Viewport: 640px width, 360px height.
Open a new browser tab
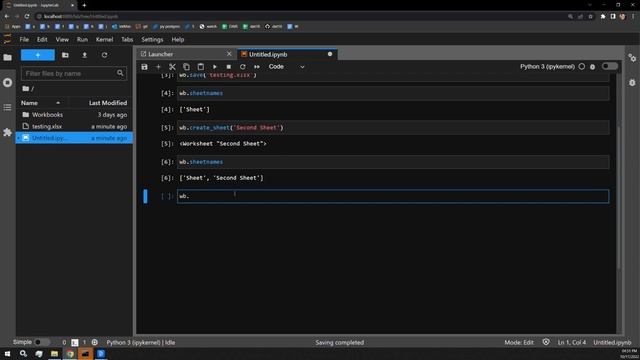pos(84,5)
